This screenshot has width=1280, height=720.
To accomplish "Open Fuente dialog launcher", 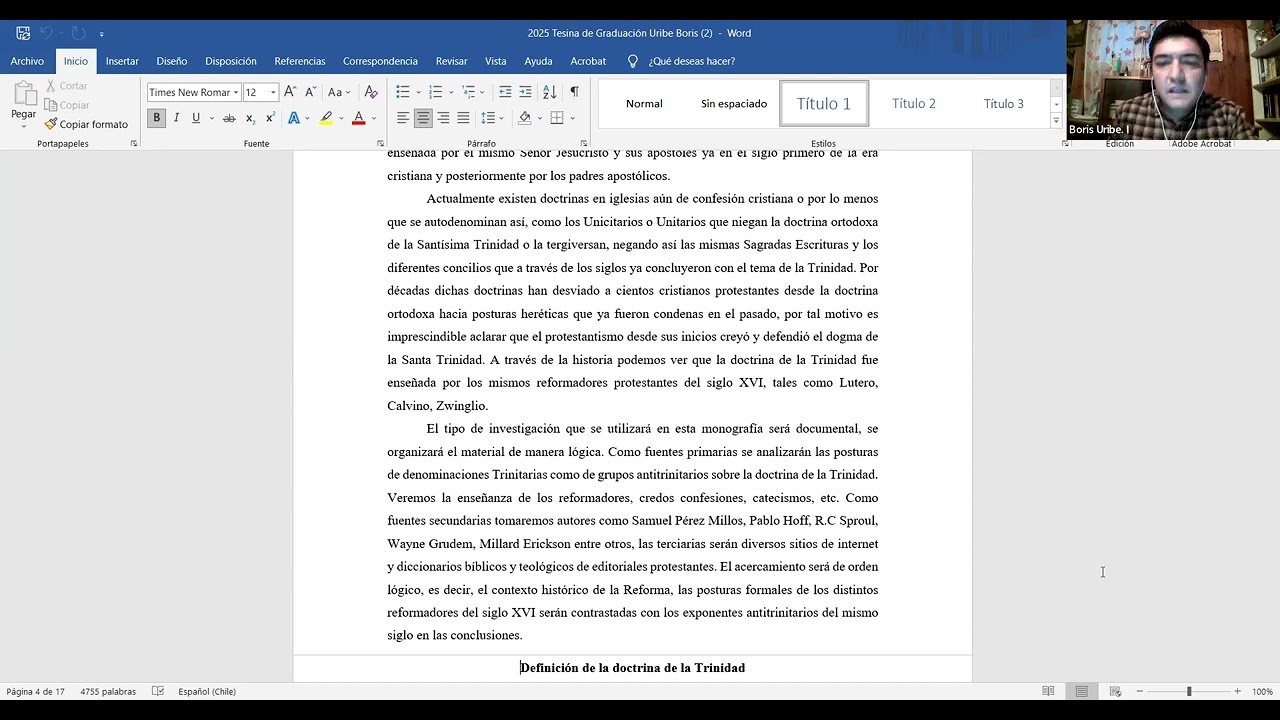I will coord(378,144).
